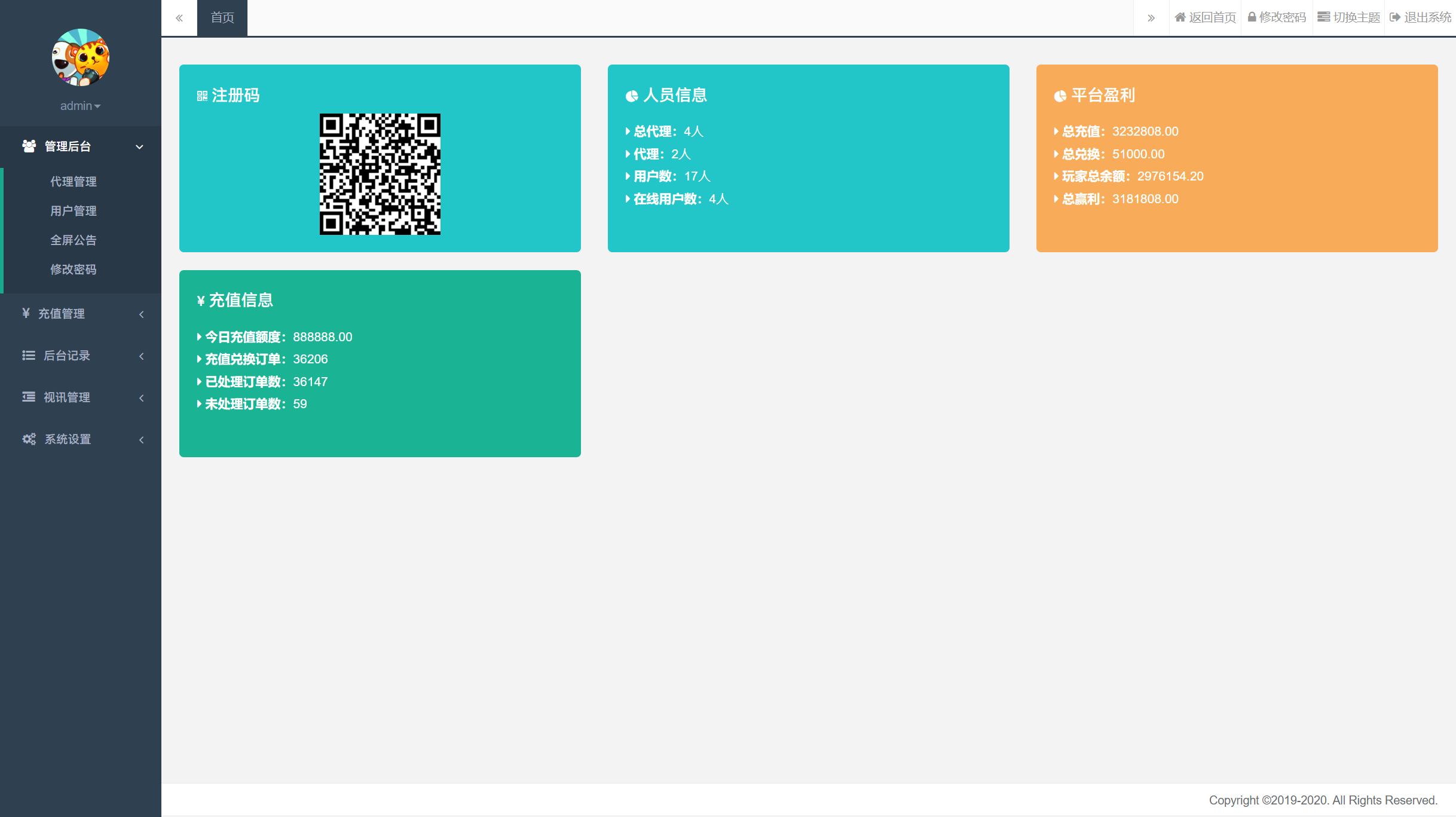
Task: Click the double-left arrow tab scroll icon
Action: pos(179,18)
